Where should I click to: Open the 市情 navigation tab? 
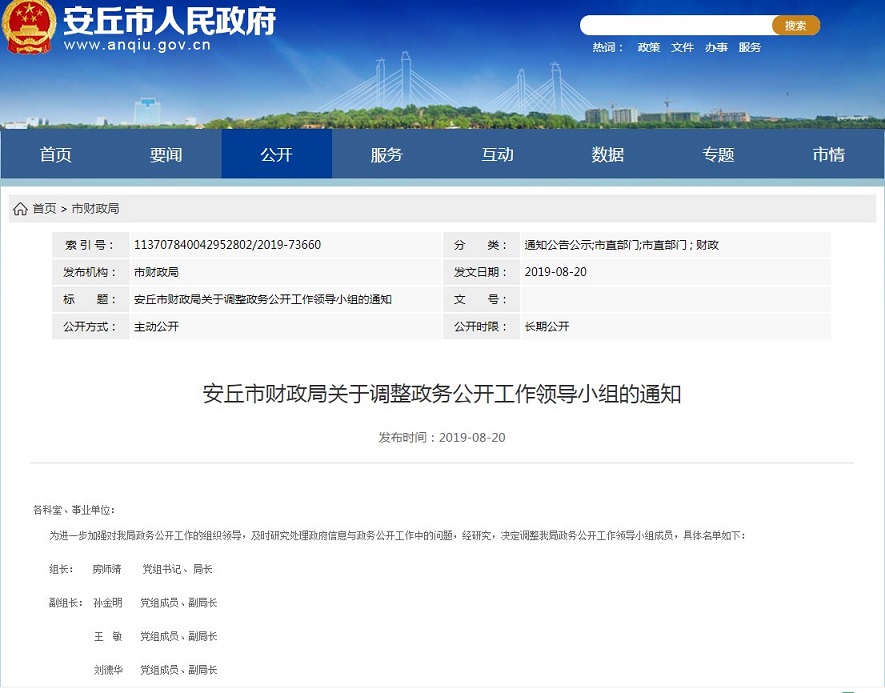pyautogui.click(x=829, y=154)
